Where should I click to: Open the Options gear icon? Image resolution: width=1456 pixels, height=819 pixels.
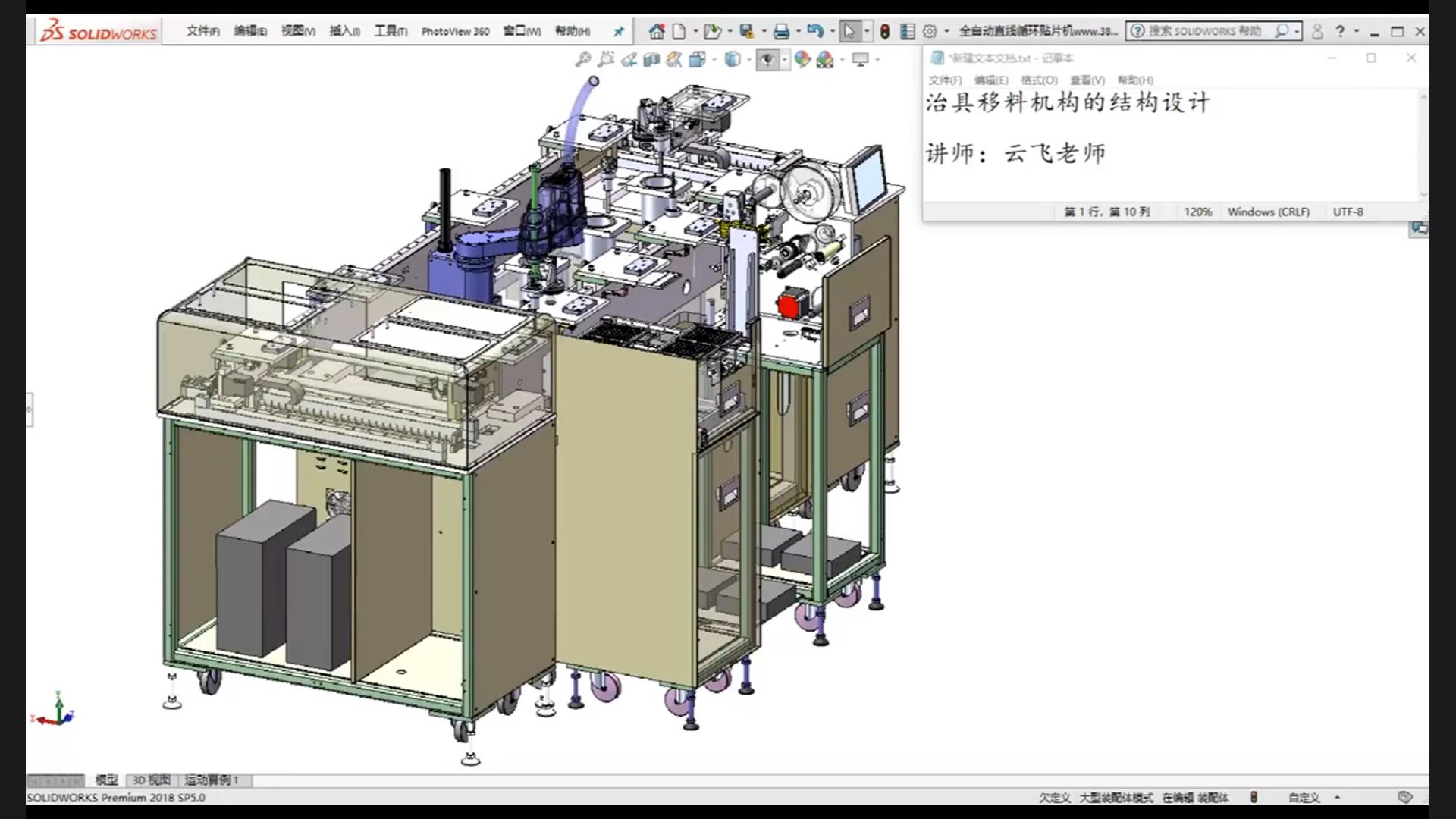tap(930, 31)
